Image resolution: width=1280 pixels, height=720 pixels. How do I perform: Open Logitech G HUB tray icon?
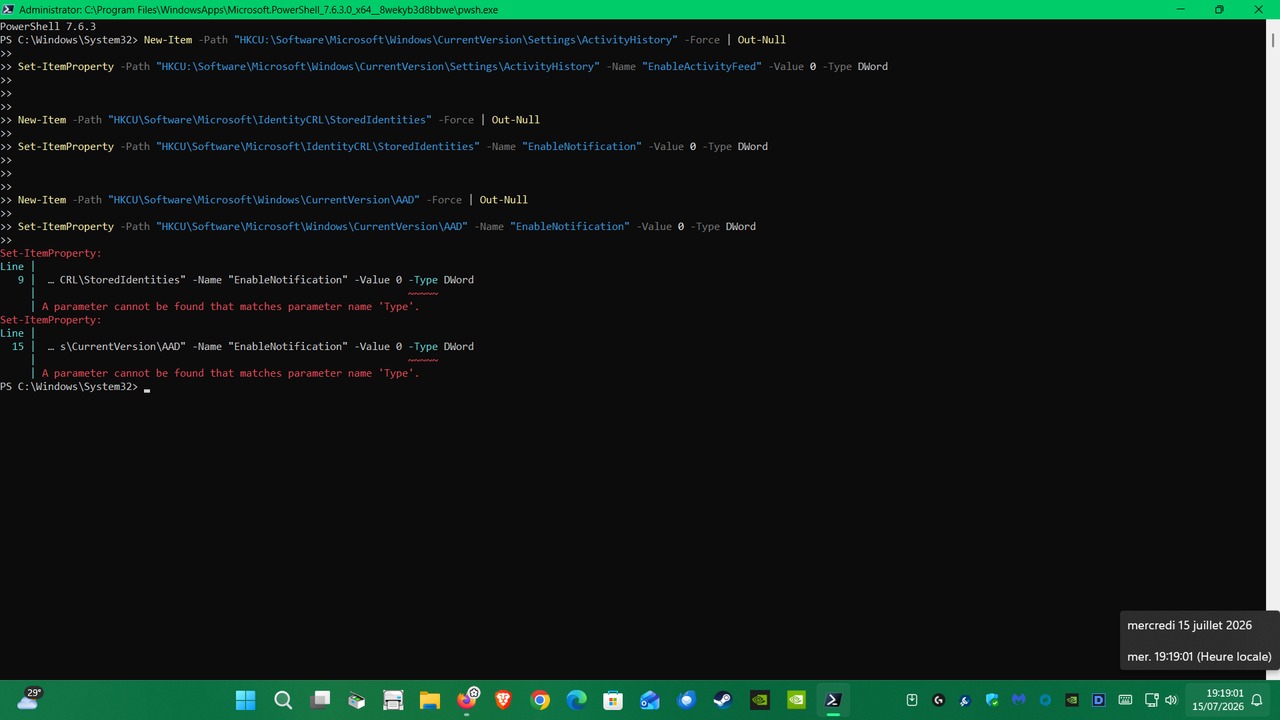coord(939,700)
